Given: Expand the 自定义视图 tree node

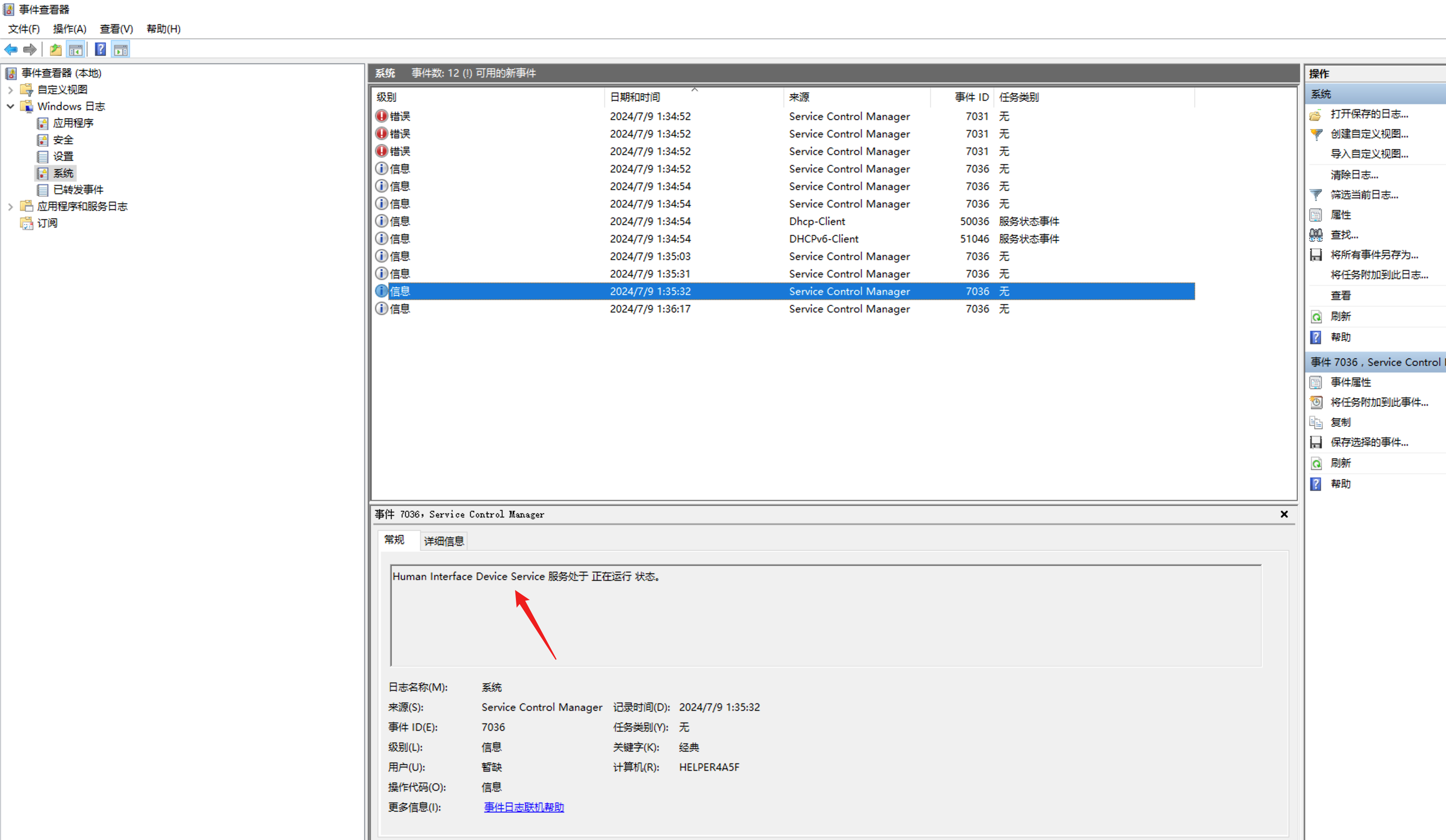Looking at the screenshot, I should tap(10, 90).
